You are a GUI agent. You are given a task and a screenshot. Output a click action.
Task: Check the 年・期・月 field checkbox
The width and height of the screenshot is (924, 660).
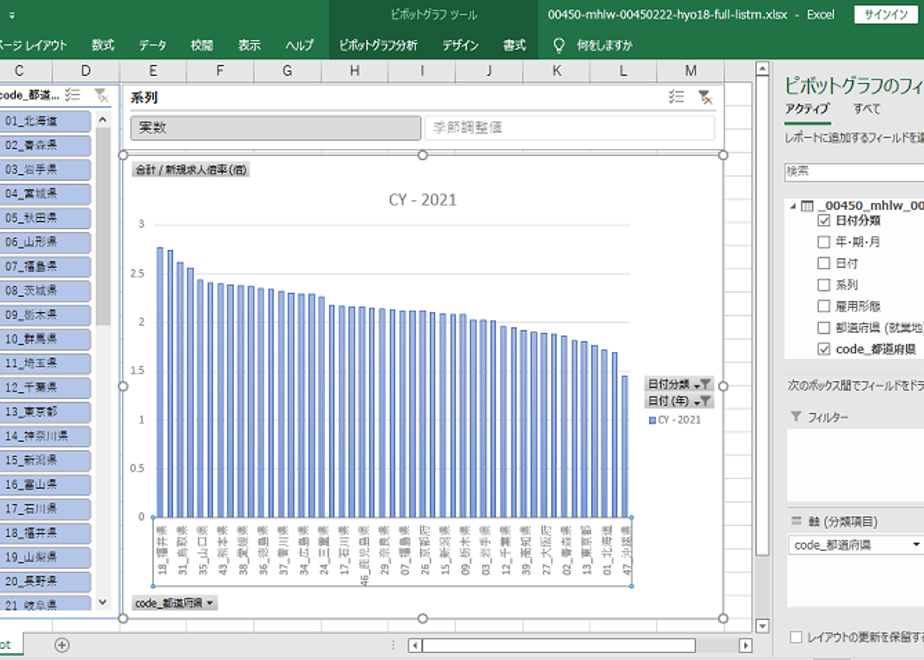tap(824, 242)
